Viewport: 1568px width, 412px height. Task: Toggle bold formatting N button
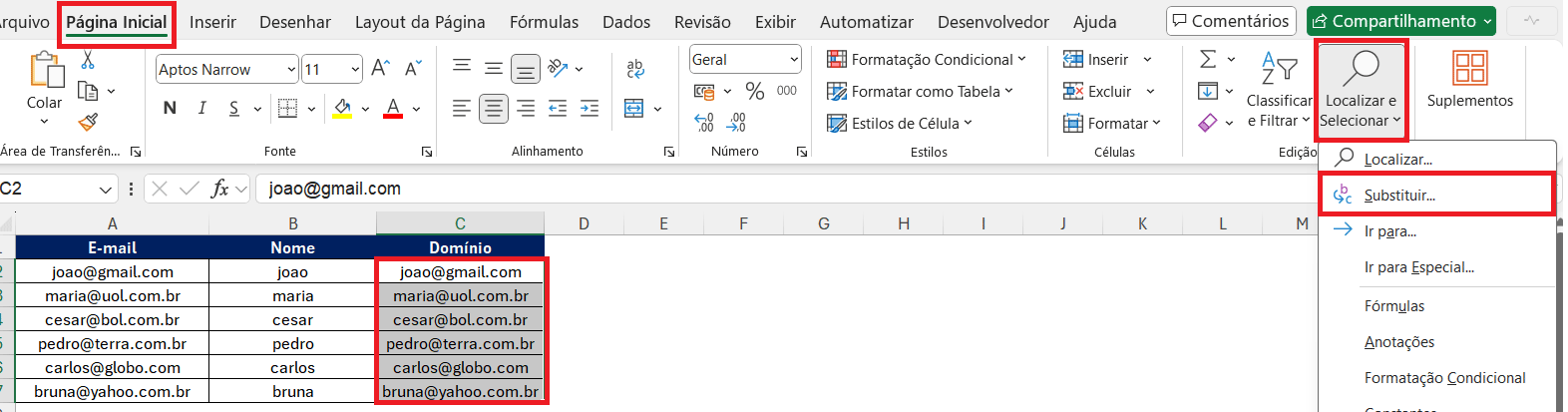click(x=170, y=108)
